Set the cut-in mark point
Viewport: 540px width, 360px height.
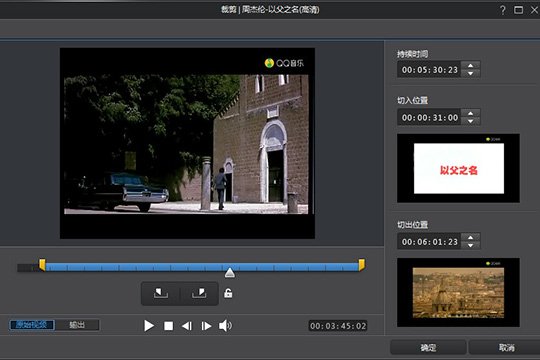pos(161,294)
